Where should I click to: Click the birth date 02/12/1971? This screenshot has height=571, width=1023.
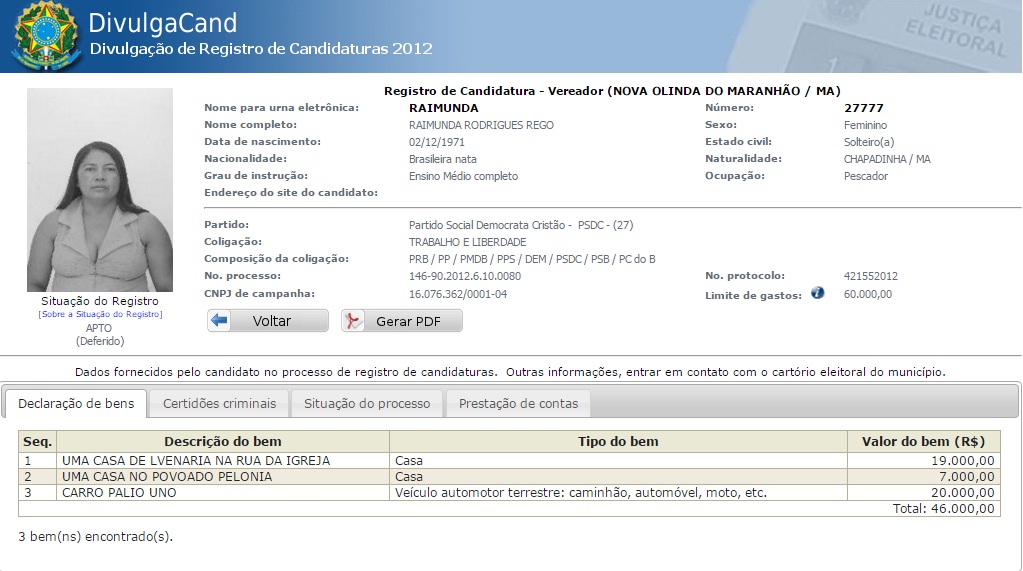pyautogui.click(x=436, y=142)
